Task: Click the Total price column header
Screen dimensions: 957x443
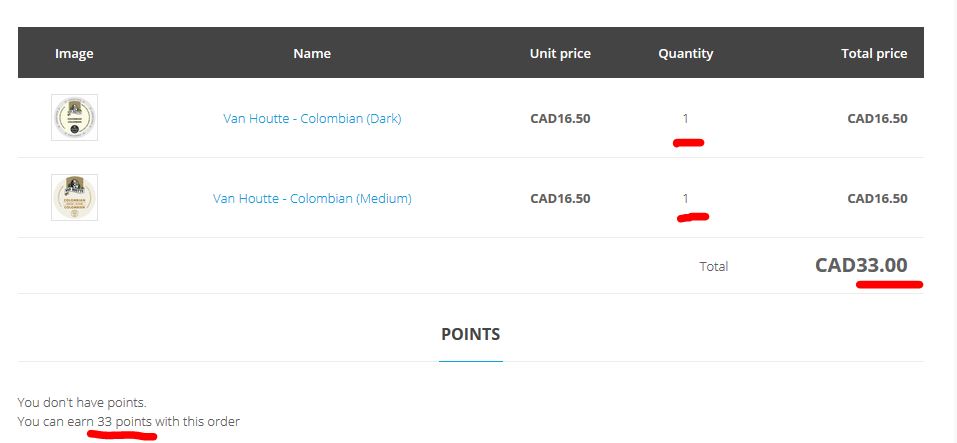Action: (x=874, y=53)
